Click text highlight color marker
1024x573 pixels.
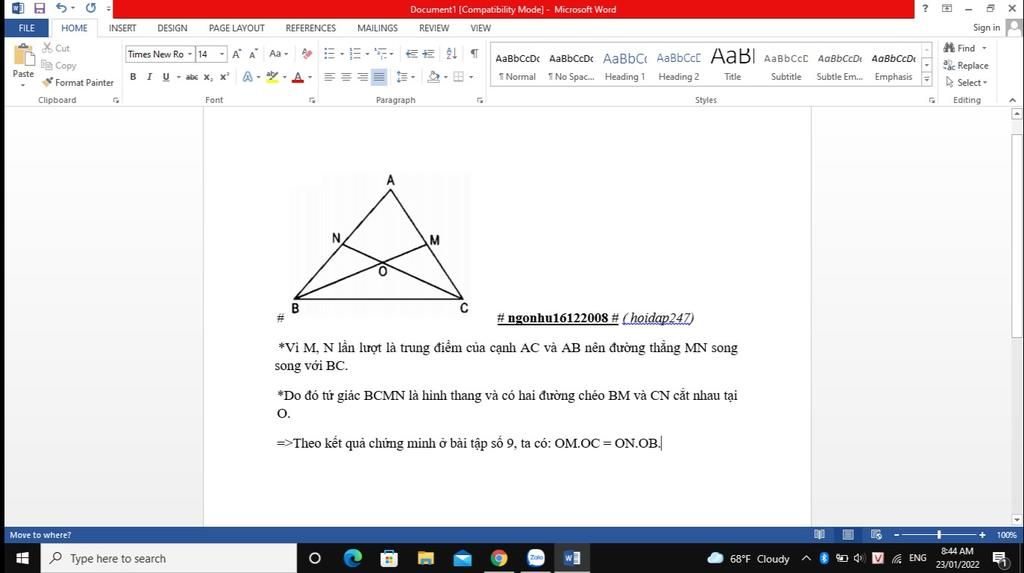tap(272, 77)
